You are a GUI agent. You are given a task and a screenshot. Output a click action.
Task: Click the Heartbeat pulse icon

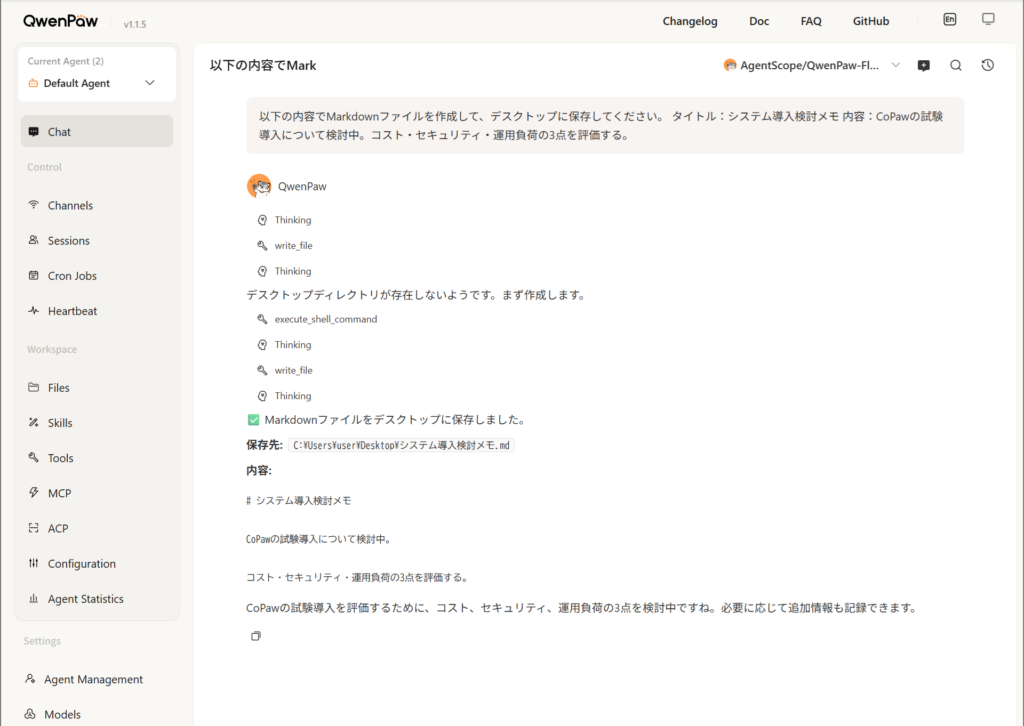click(x=33, y=311)
